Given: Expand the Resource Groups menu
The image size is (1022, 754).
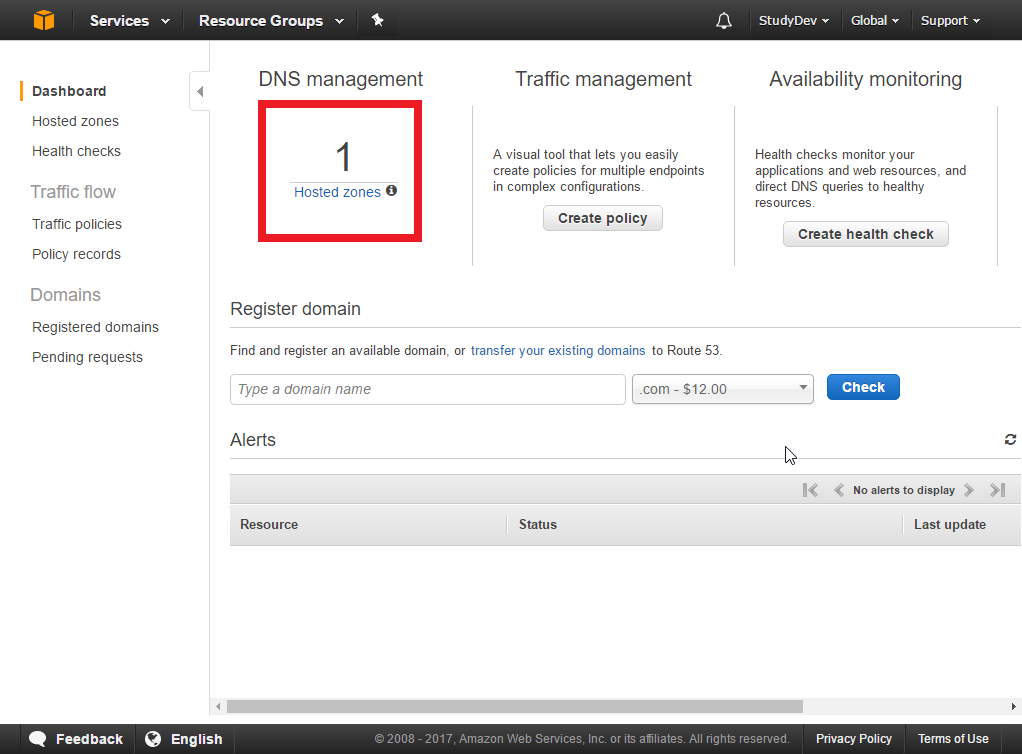Looking at the screenshot, I should [271, 20].
